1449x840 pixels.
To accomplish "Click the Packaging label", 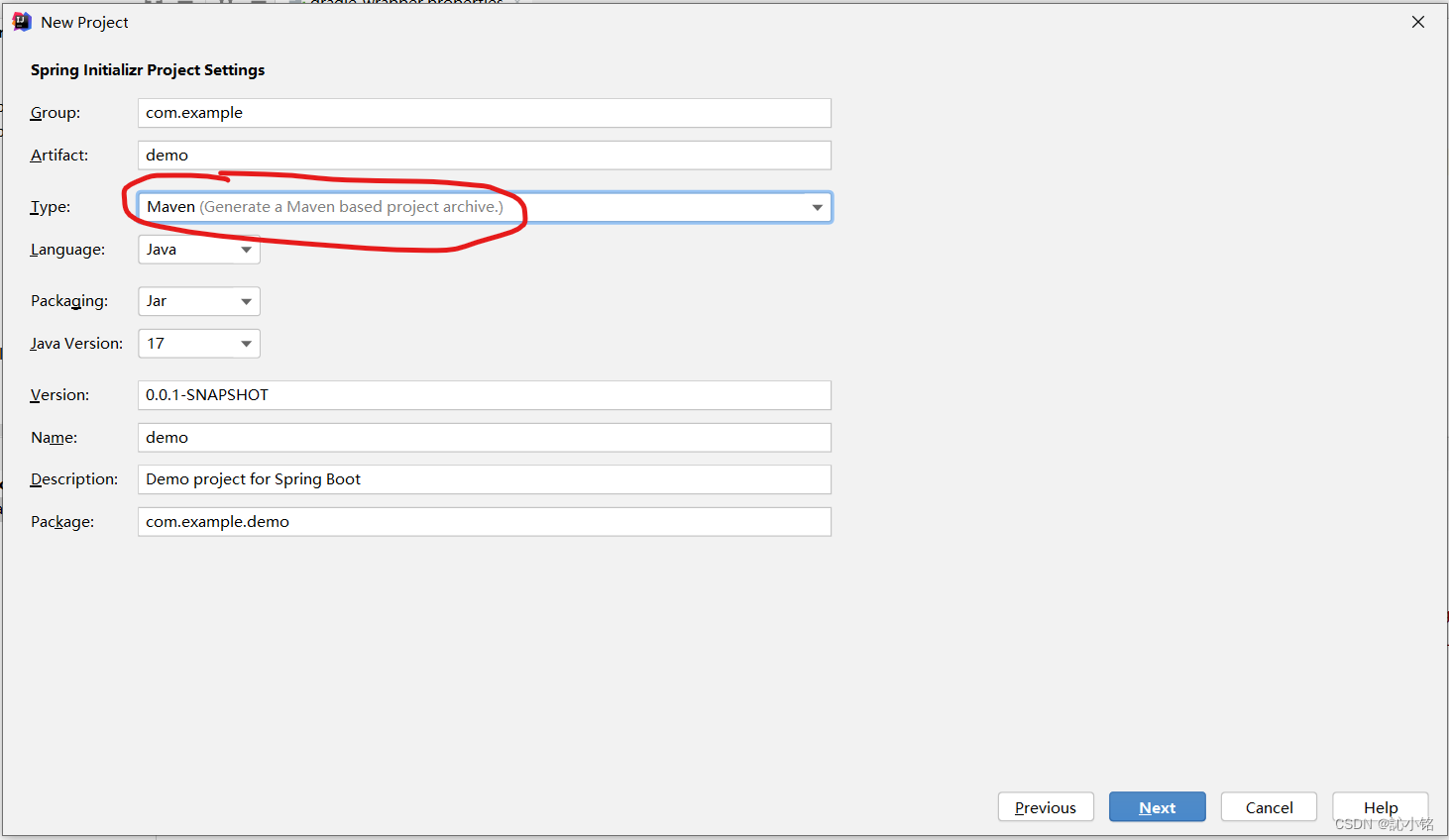I will click(x=69, y=301).
